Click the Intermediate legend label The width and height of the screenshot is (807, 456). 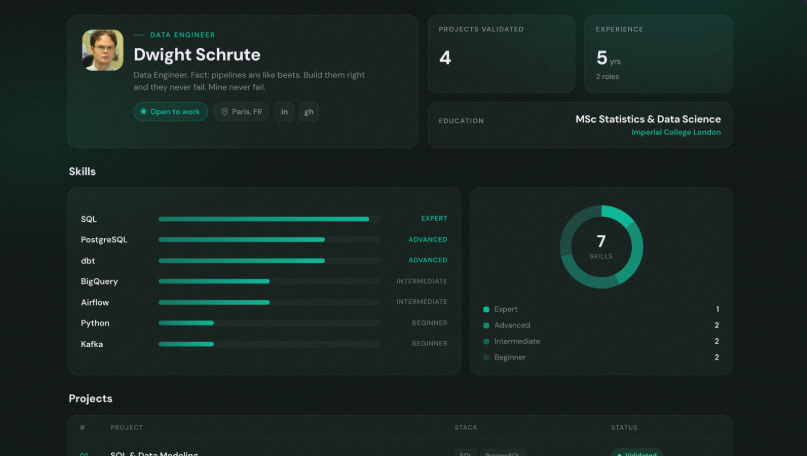pos(517,341)
